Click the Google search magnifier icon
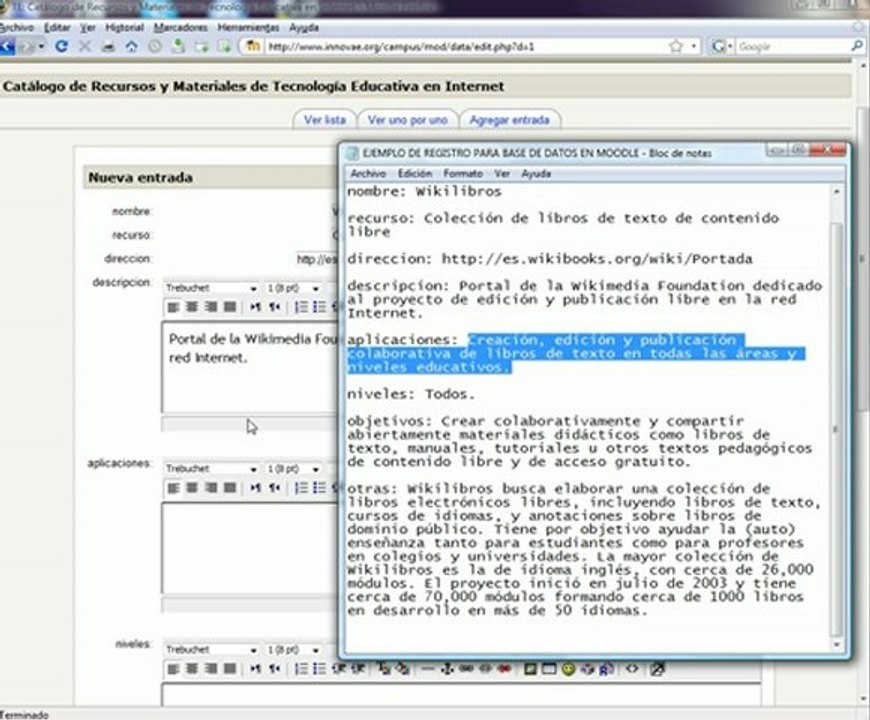Image resolution: width=870 pixels, height=720 pixels. 857,46
